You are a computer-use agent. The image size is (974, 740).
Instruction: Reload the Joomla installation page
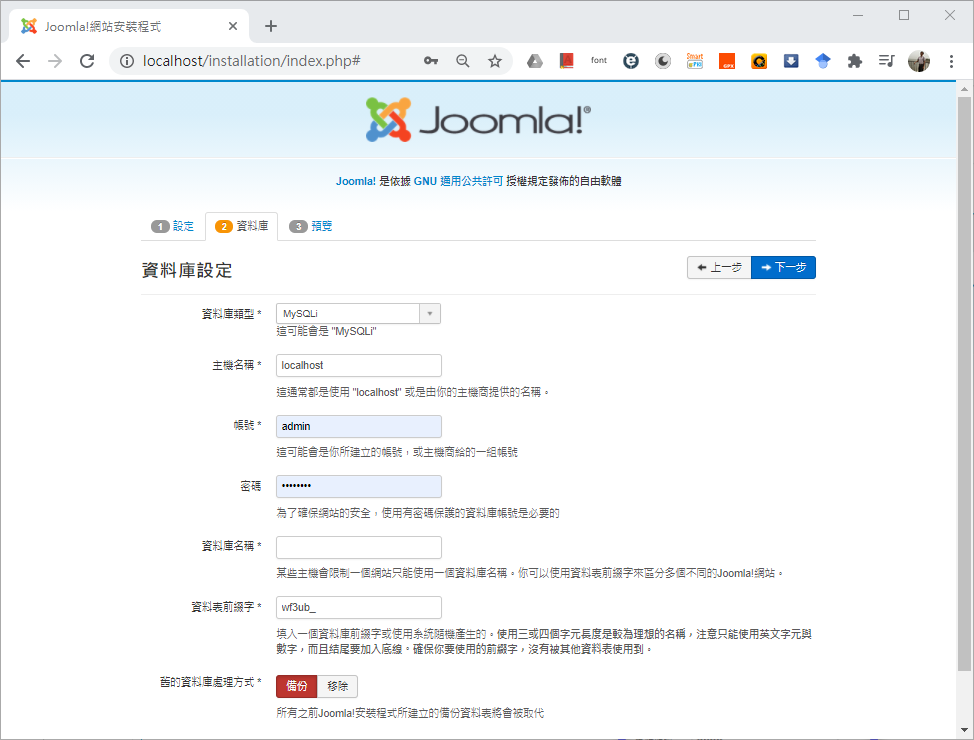tap(88, 61)
